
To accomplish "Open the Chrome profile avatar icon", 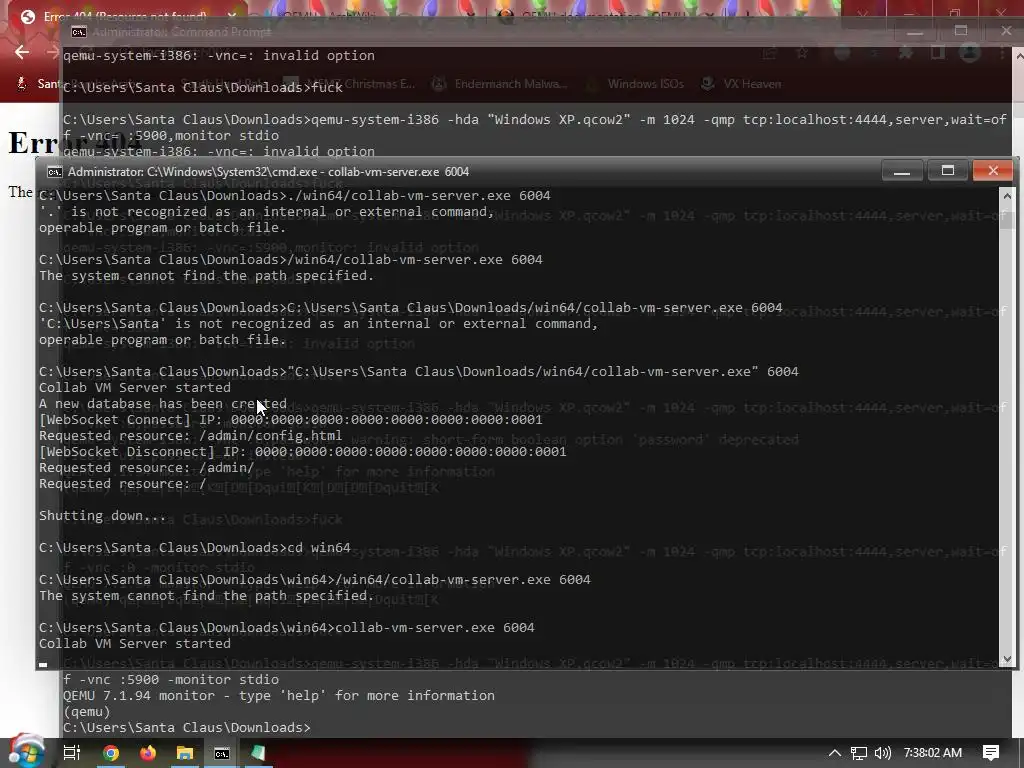I will coord(969,52).
